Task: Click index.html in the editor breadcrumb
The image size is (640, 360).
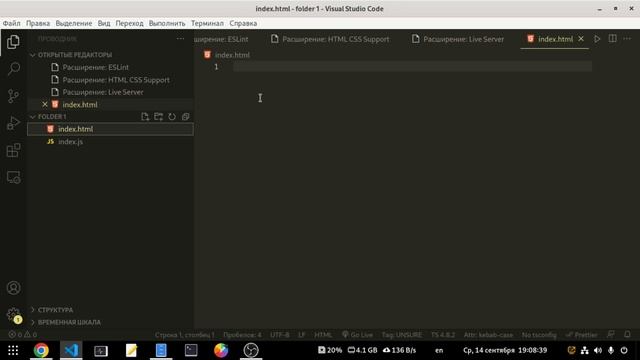Action: pyautogui.click(x=232, y=55)
